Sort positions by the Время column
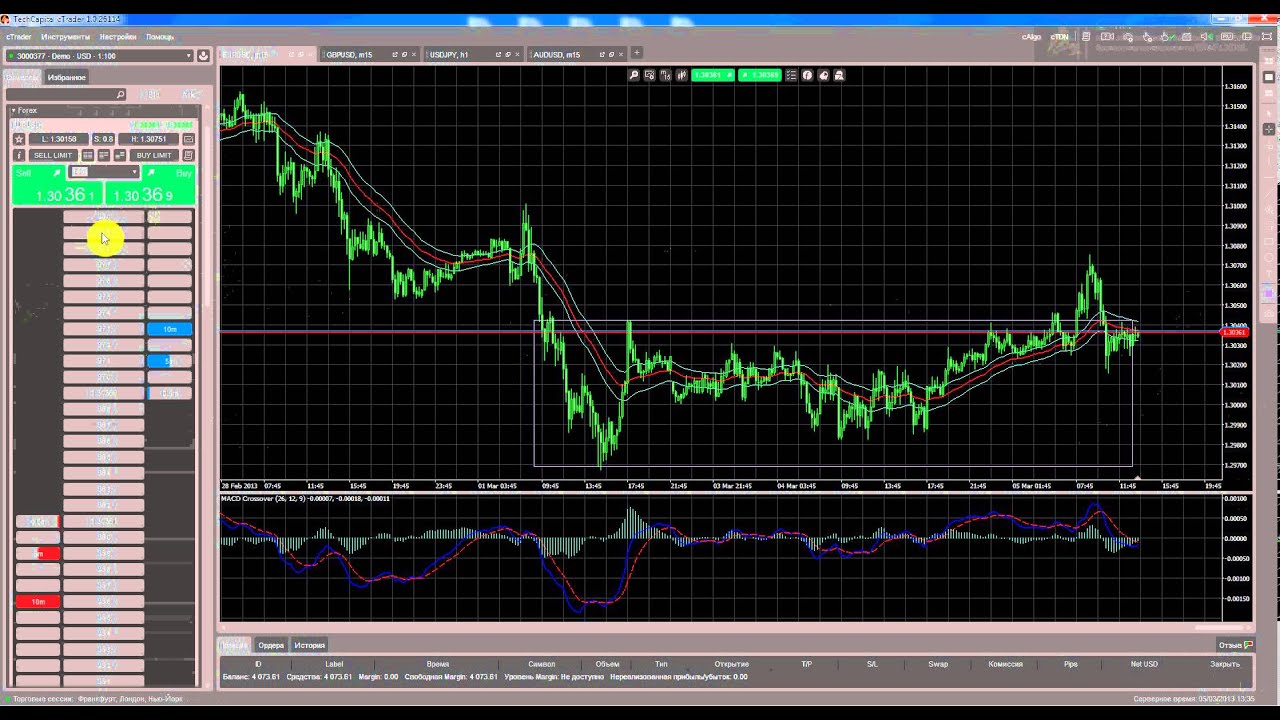 [438, 664]
